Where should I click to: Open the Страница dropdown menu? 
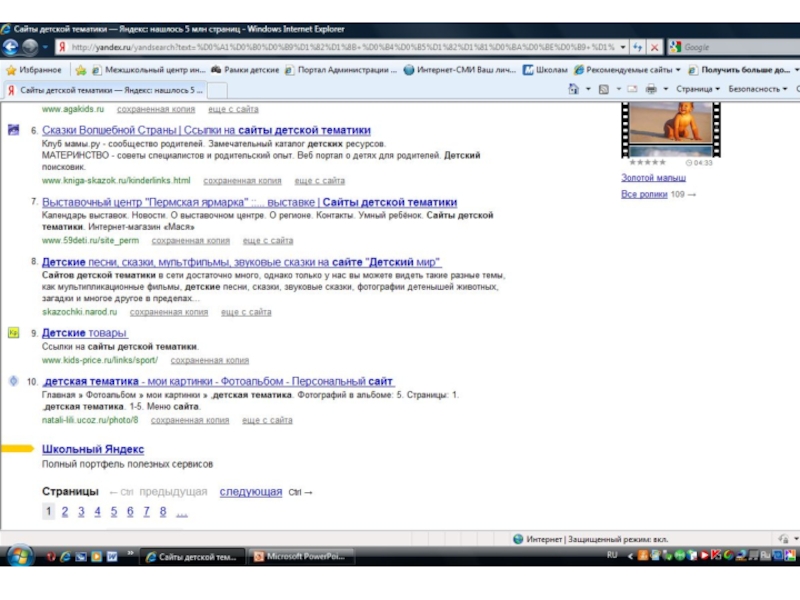click(x=697, y=89)
